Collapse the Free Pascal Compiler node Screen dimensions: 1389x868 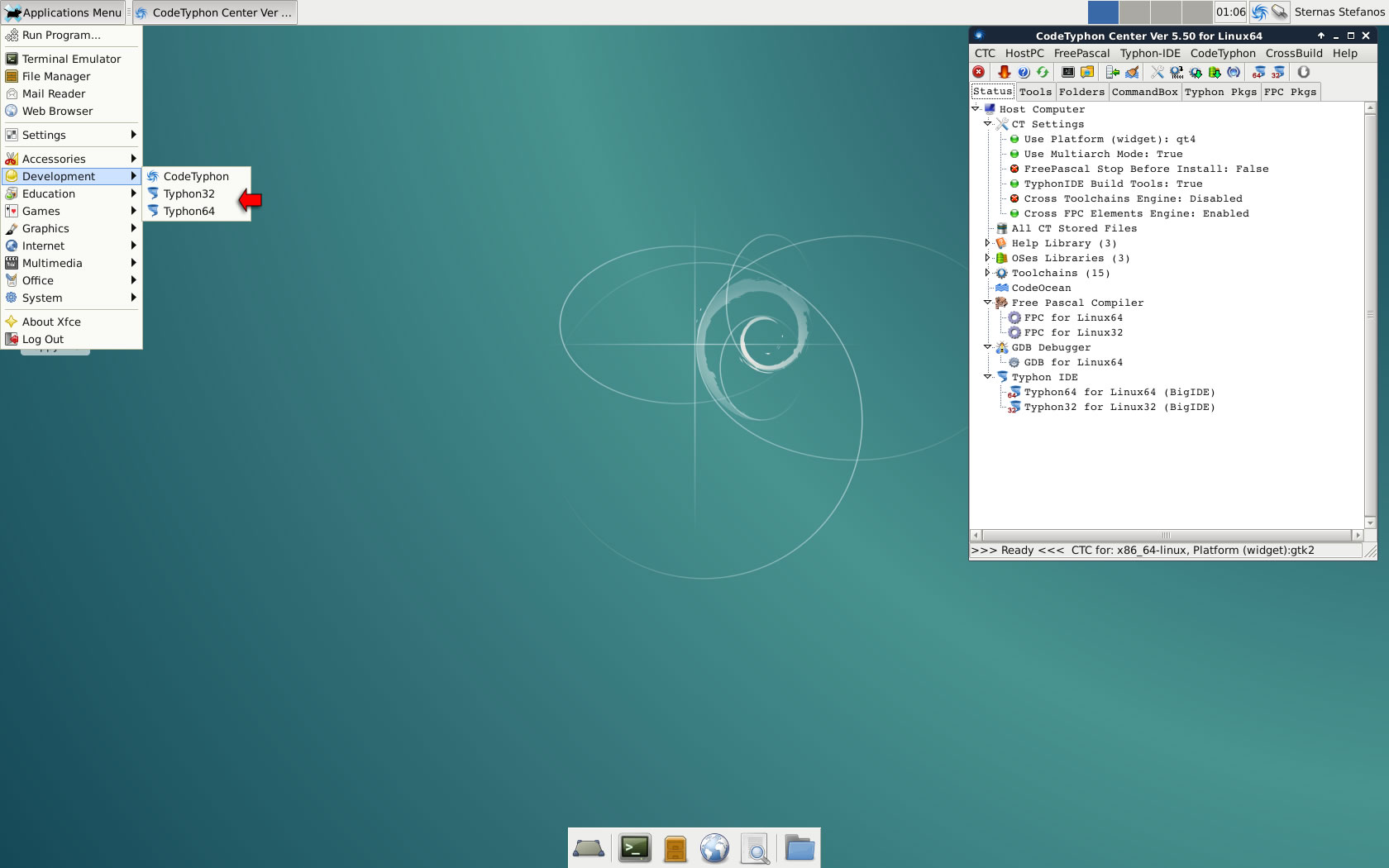pos(987,303)
